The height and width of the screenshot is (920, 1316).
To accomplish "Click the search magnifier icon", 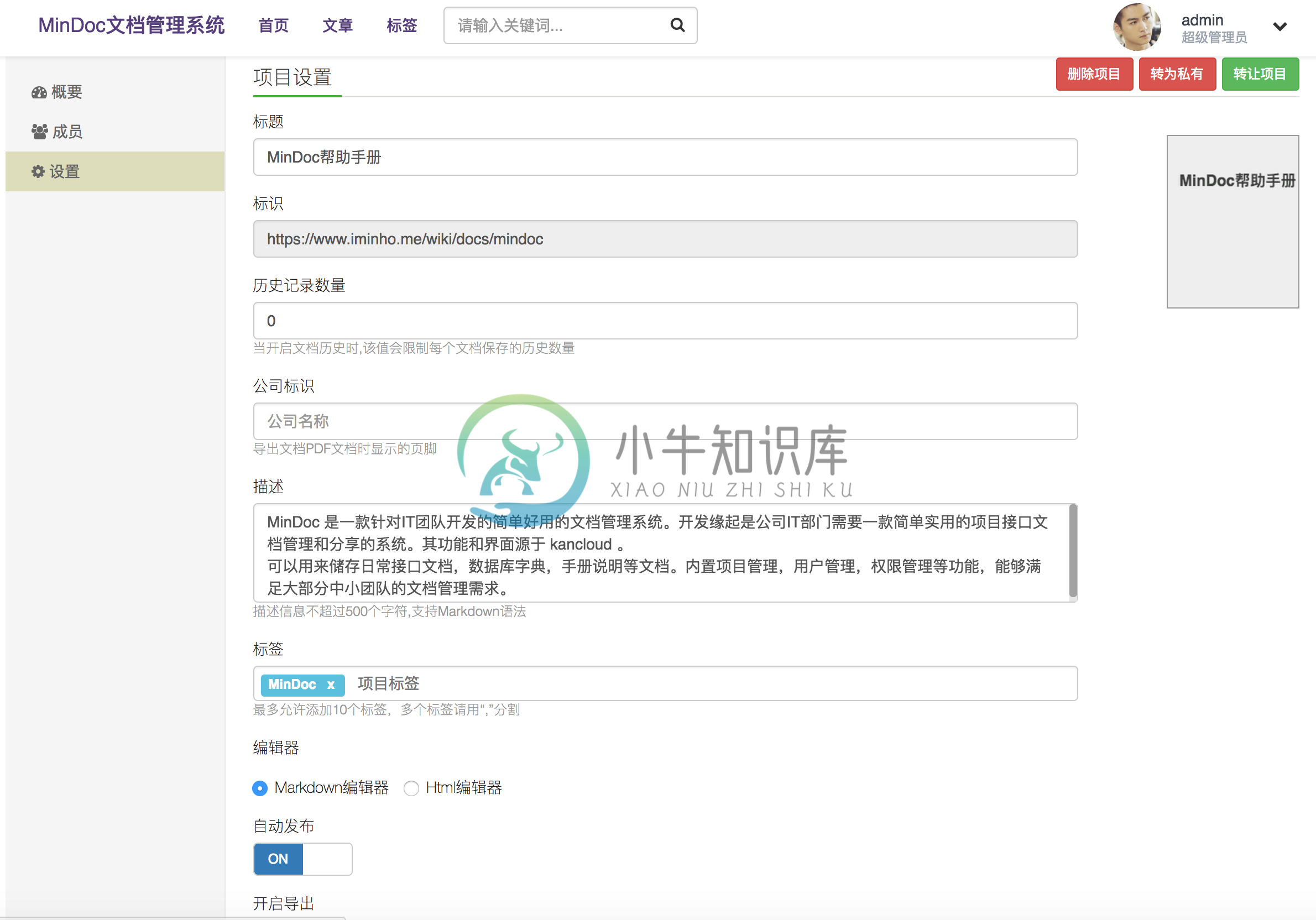I will click(677, 25).
